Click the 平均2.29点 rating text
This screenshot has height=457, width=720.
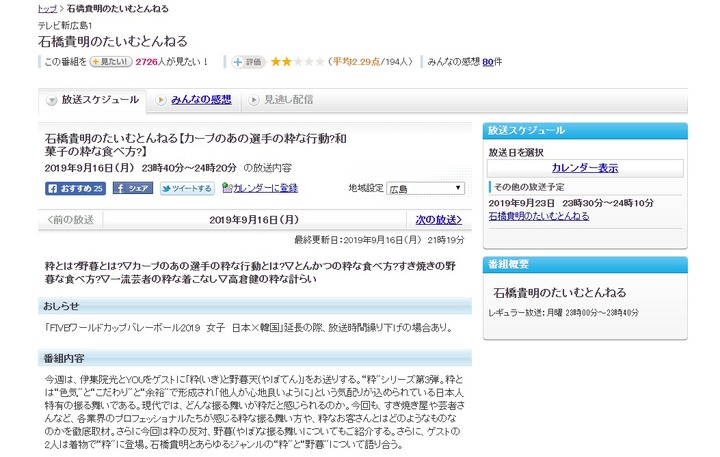[x=356, y=62]
